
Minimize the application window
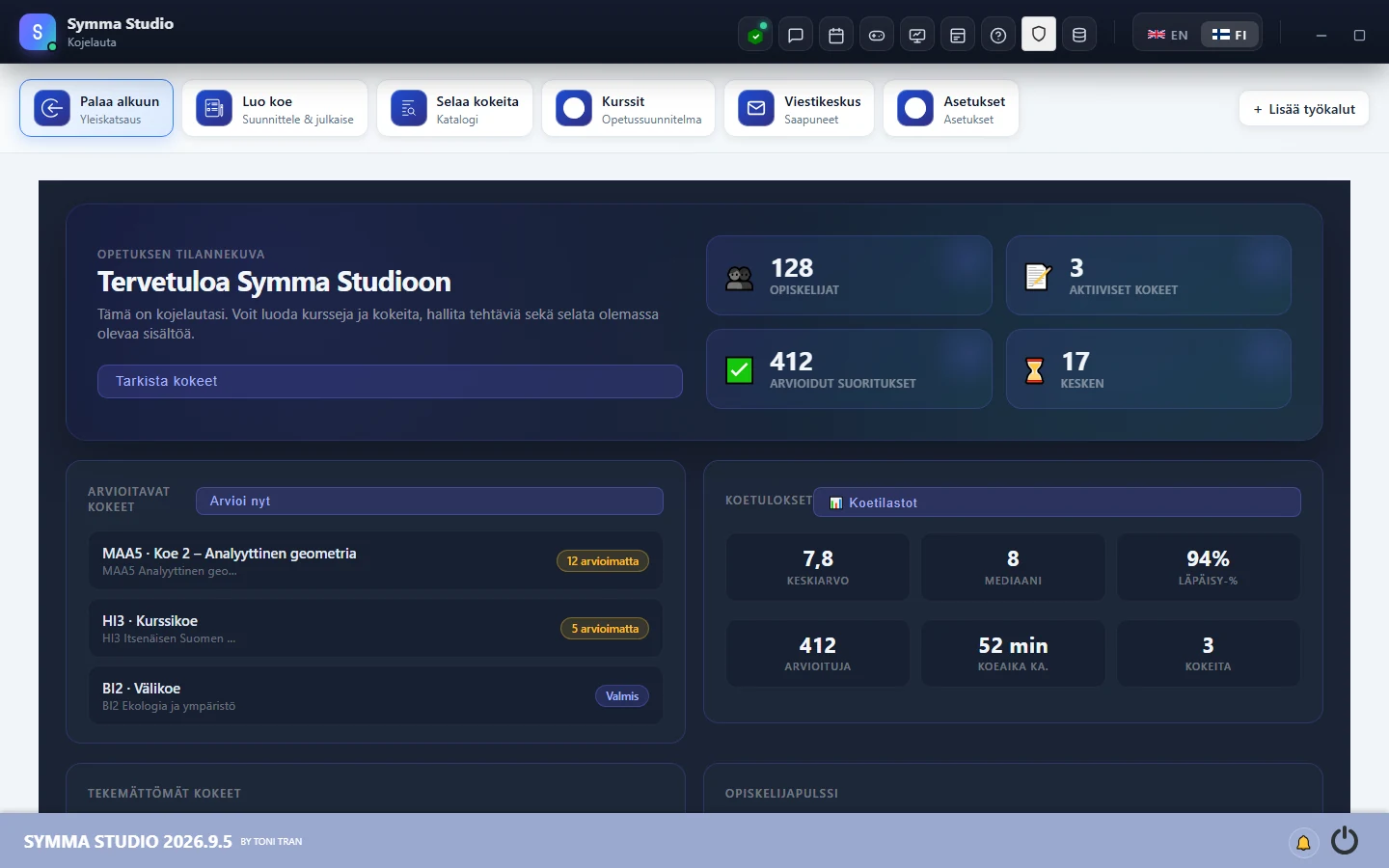pos(1321,36)
